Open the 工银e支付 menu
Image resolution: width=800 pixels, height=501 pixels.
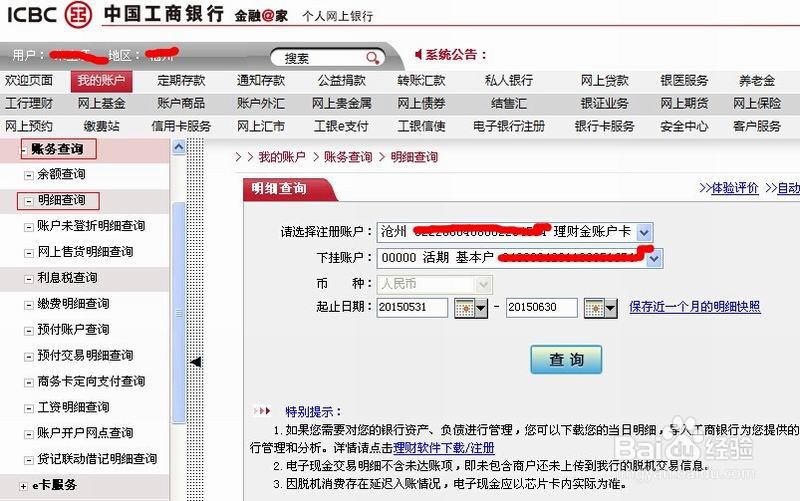pos(341,126)
